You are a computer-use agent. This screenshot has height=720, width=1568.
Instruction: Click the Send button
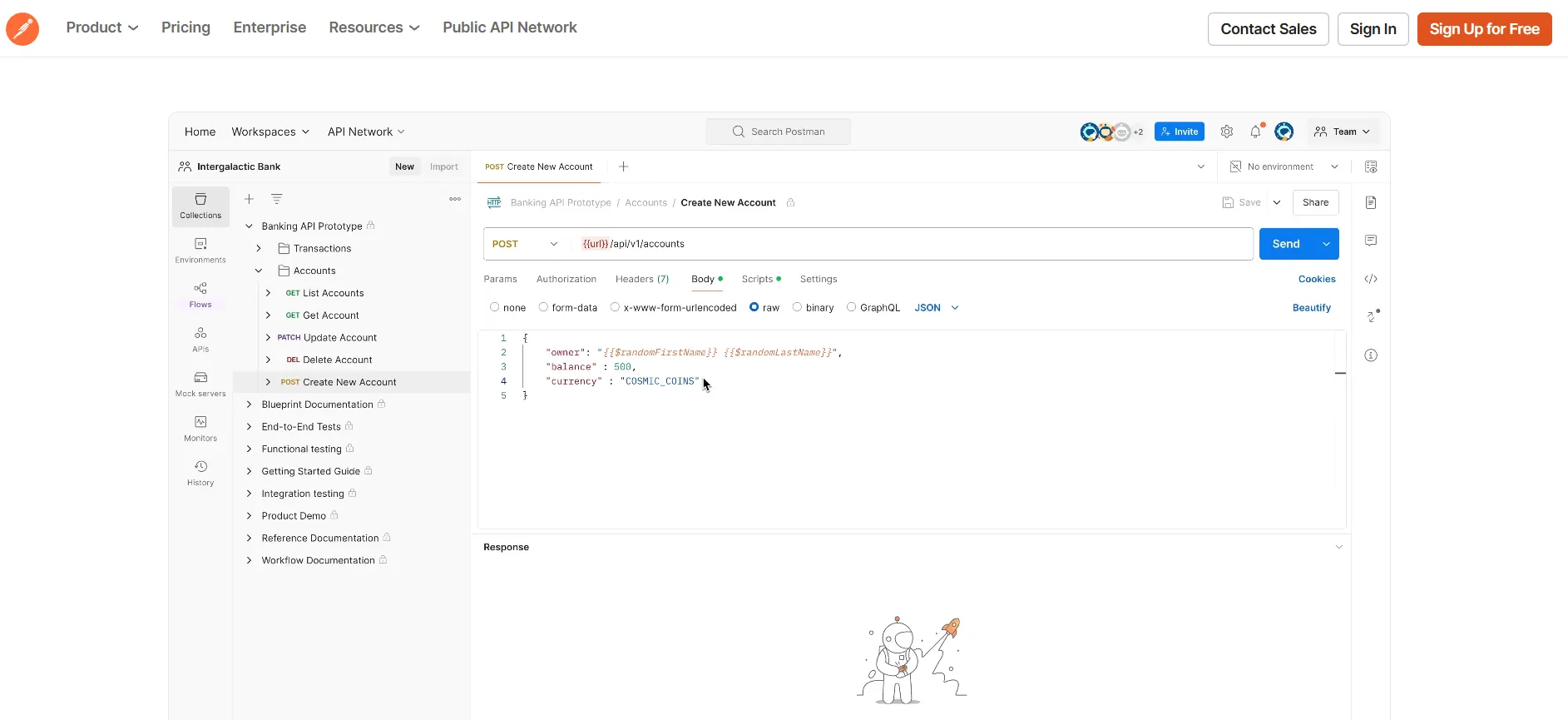[1286, 244]
